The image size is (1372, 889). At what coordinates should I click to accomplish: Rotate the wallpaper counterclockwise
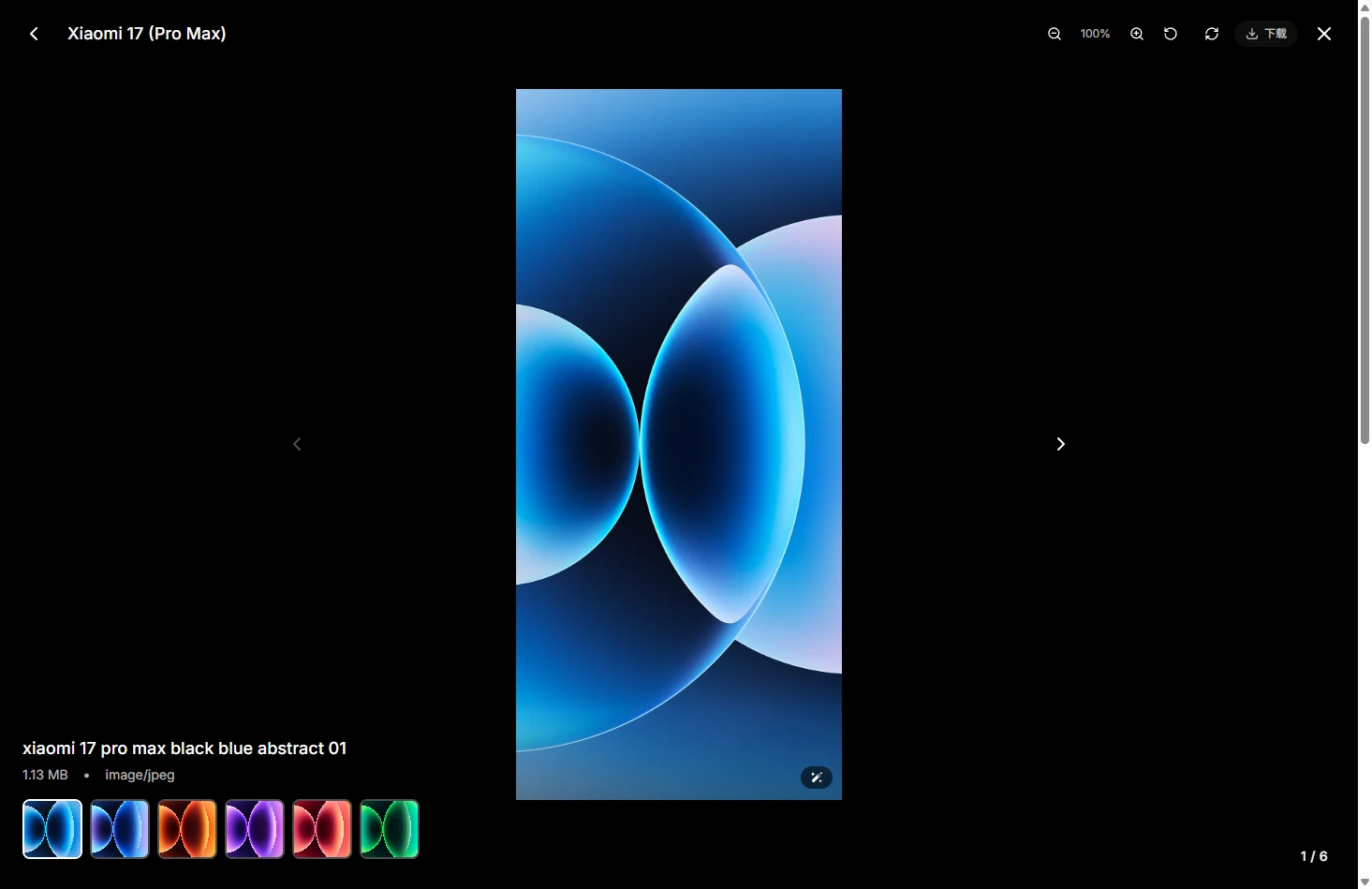coord(1171,33)
